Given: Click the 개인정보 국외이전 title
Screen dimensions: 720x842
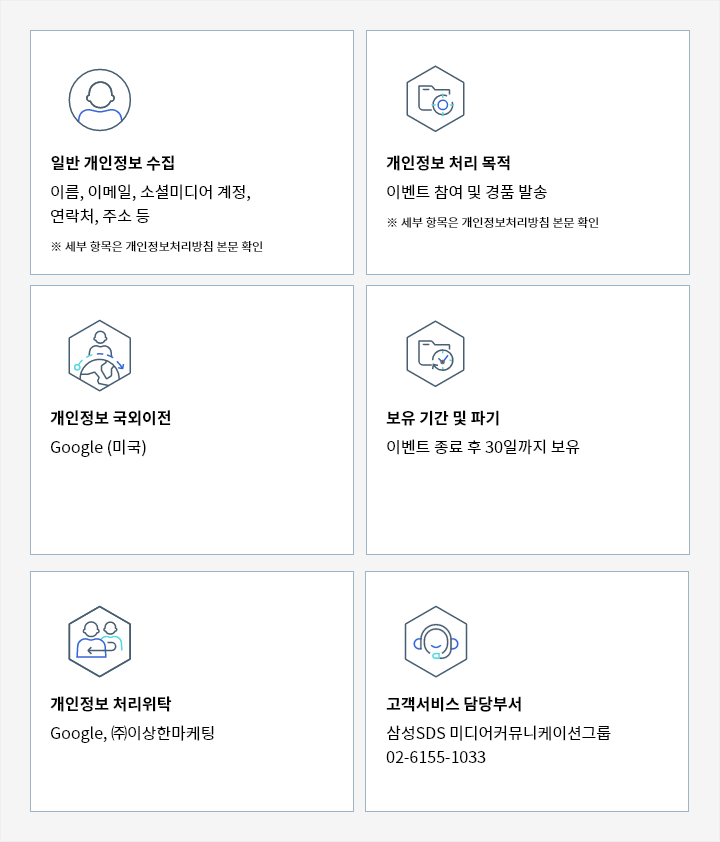Looking at the screenshot, I should (x=111, y=418).
